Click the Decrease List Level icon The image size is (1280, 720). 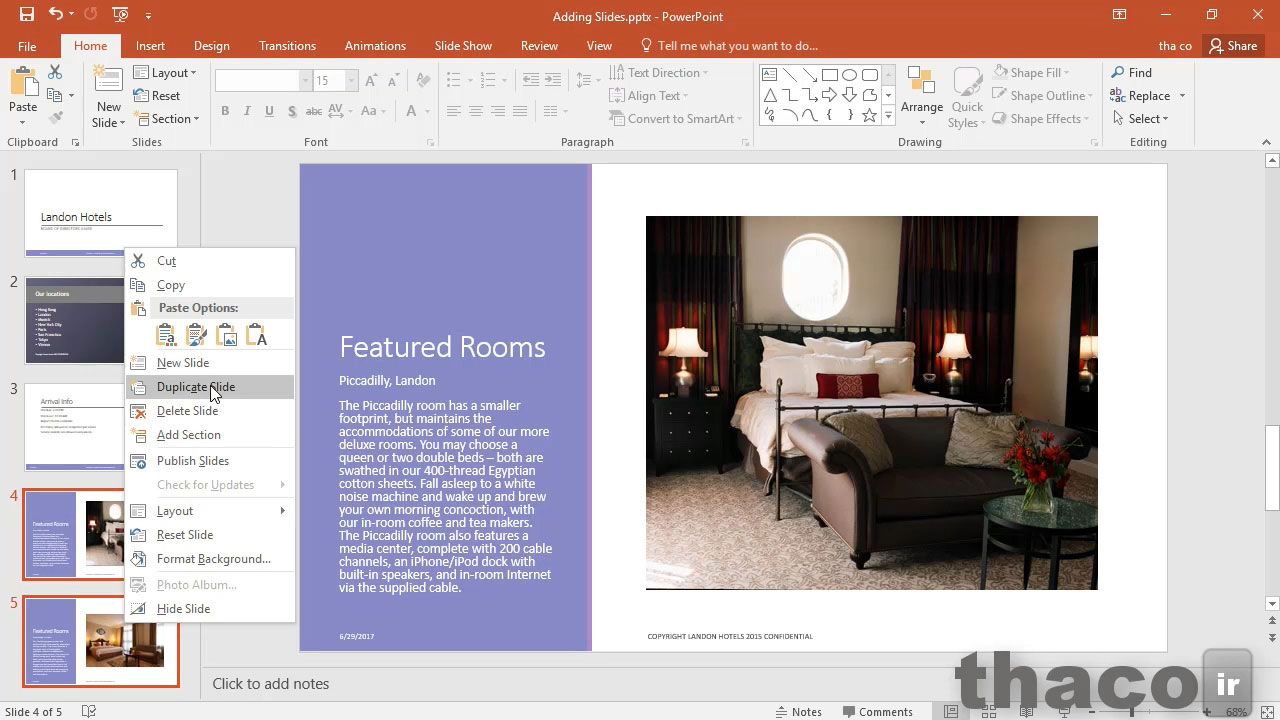(530, 80)
